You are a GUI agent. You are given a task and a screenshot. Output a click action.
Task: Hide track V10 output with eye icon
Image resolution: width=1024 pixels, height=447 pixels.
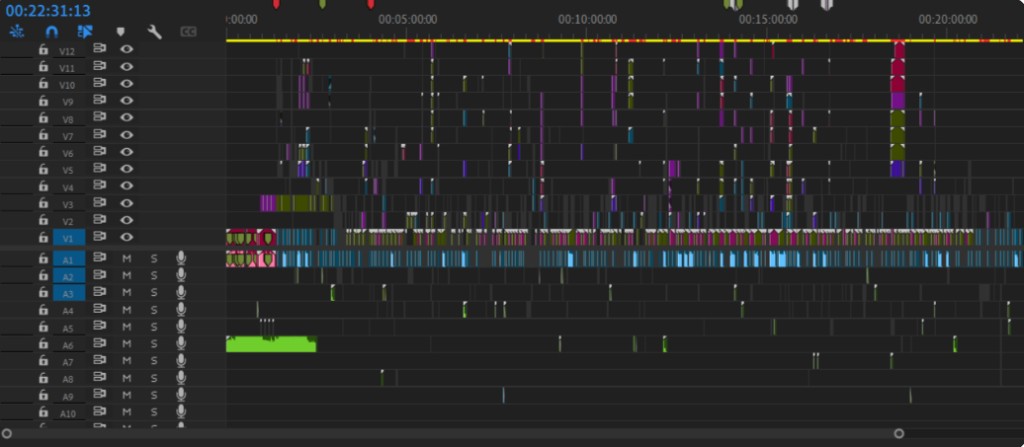[x=126, y=83]
